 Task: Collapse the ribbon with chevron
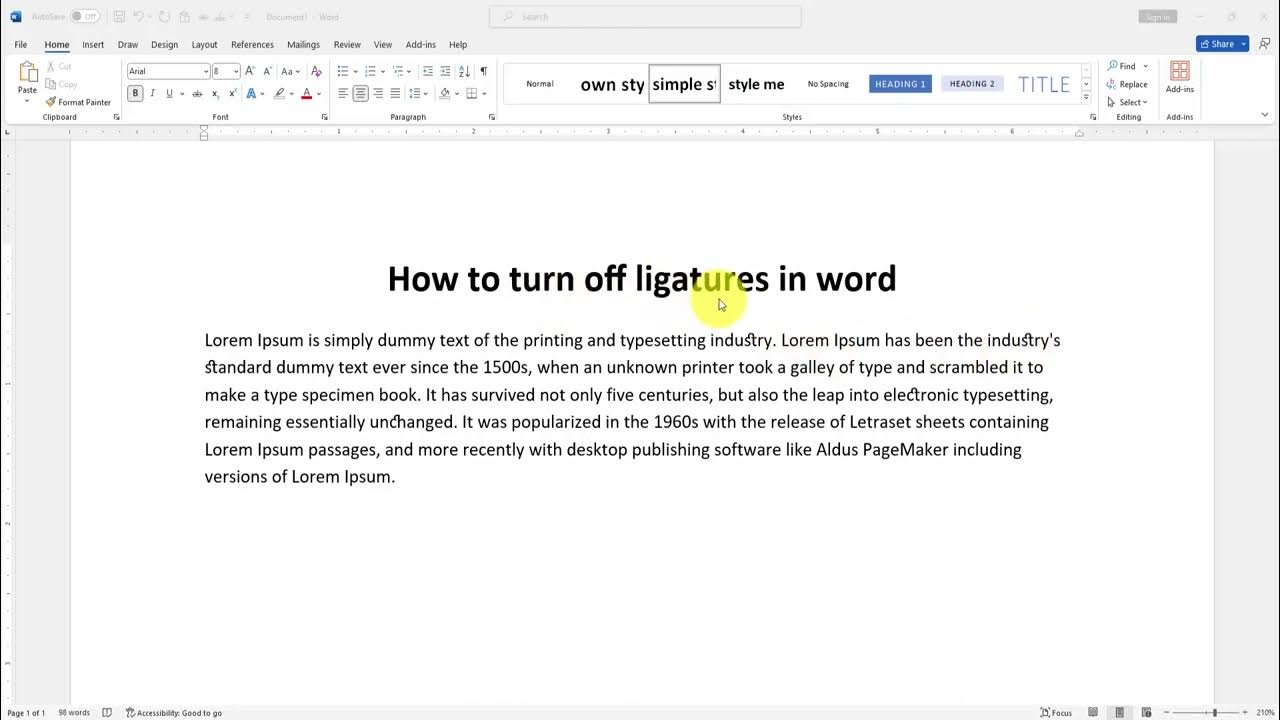[1265, 116]
